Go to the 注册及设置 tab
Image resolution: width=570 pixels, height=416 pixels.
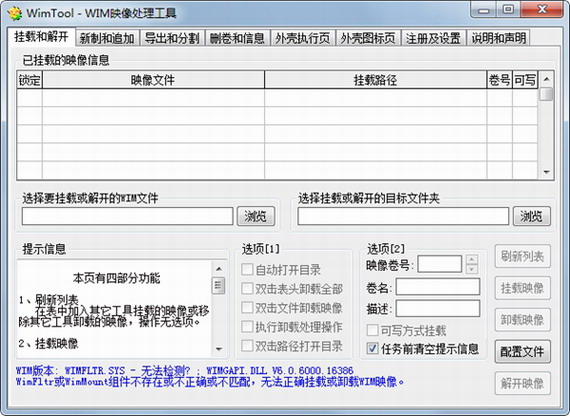click(433, 38)
